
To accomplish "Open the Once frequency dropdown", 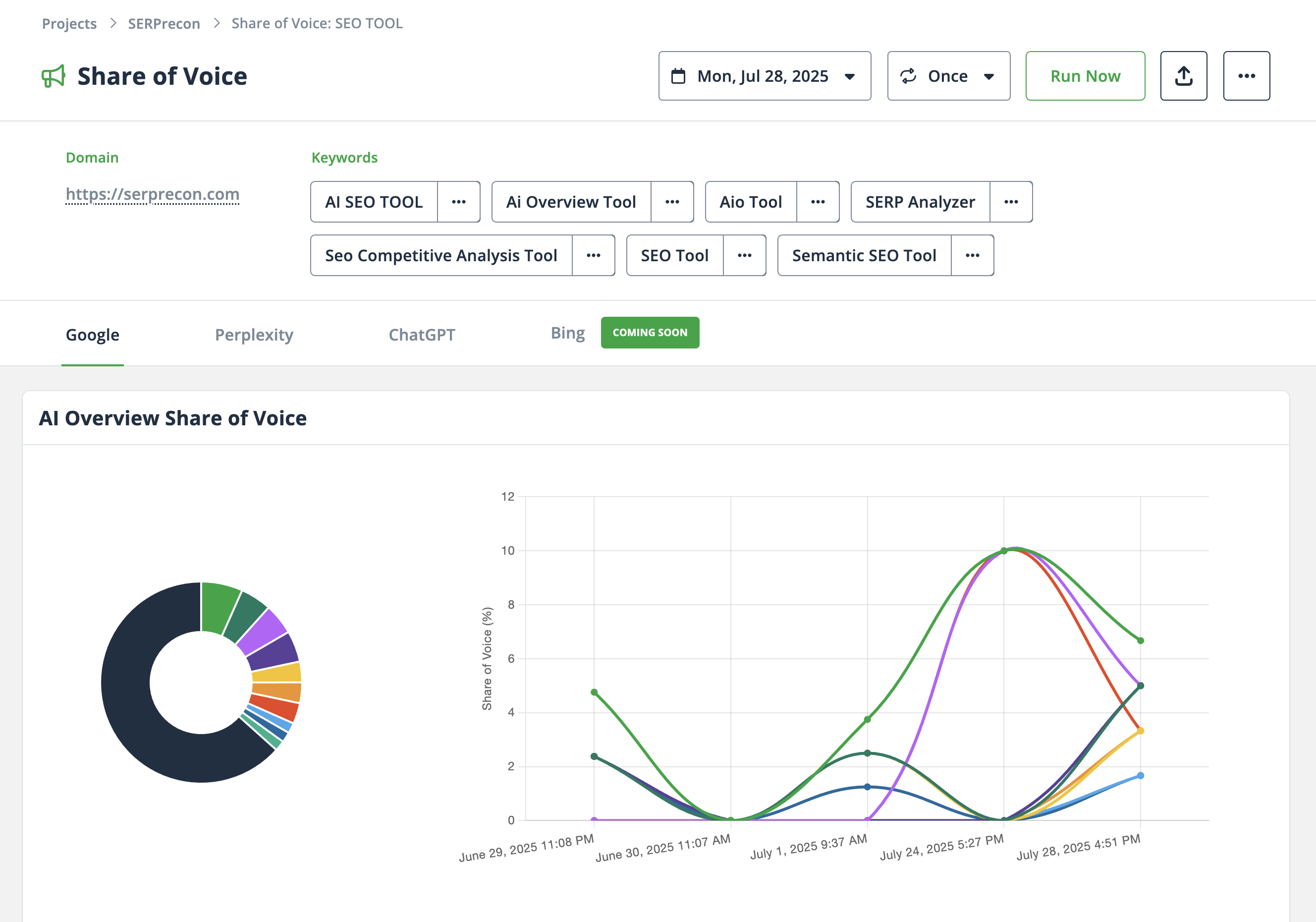I will [948, 76].
